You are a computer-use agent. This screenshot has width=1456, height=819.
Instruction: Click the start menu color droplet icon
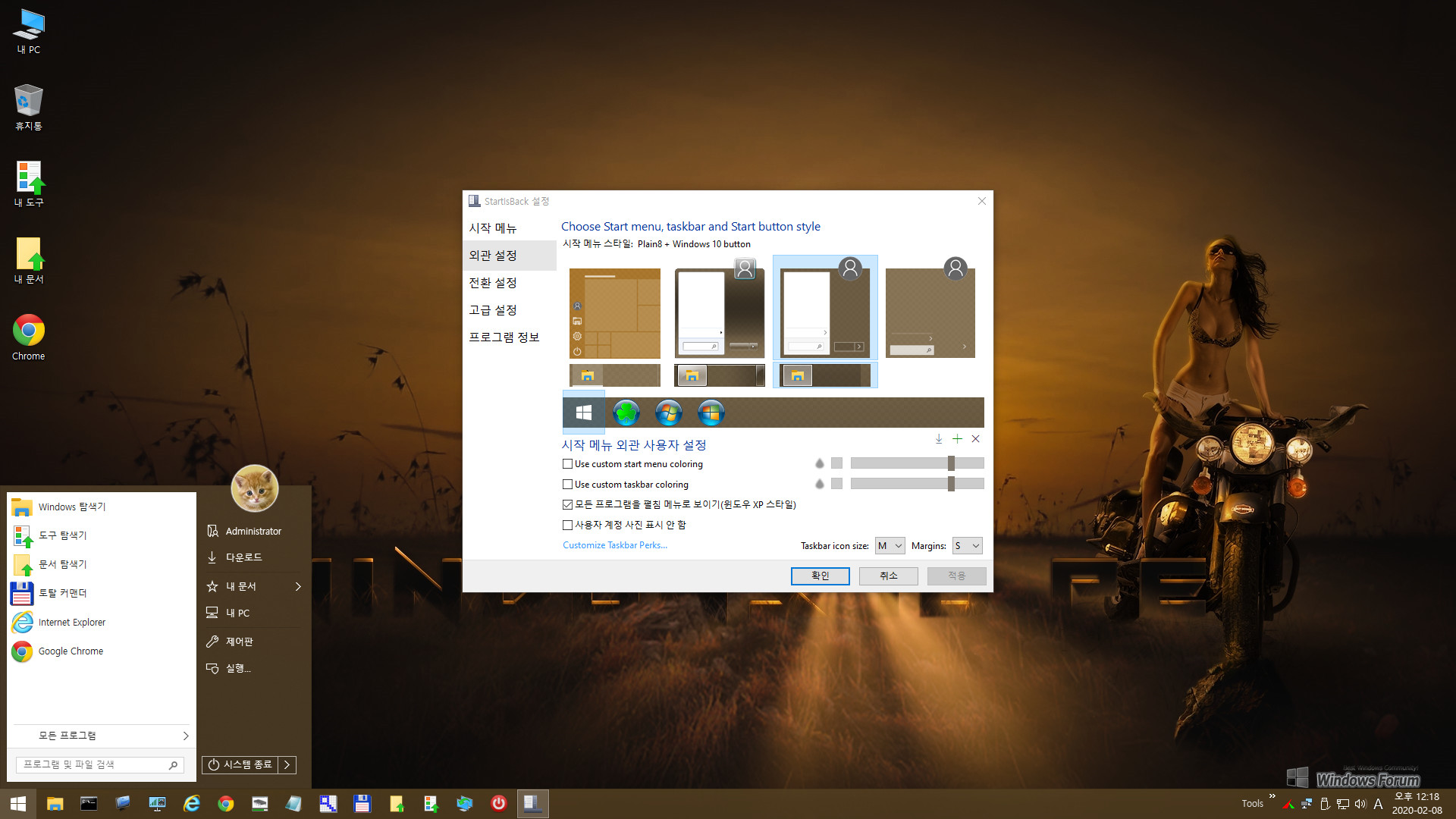click(819, 463)
